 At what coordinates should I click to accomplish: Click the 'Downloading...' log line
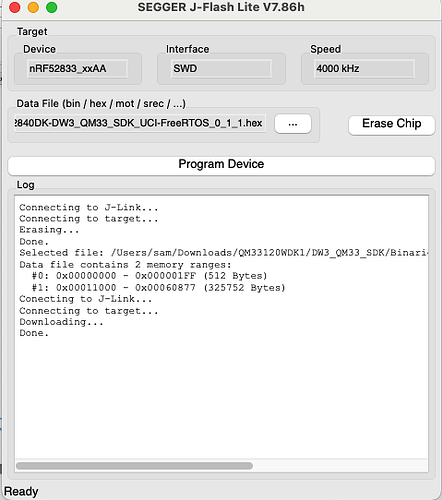pos(61,322)
